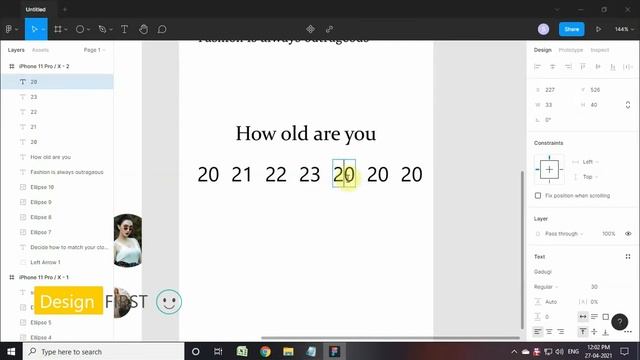Screen dimensions: 640x360
Task: Select the Move tool
Action: tap(34, 29)
